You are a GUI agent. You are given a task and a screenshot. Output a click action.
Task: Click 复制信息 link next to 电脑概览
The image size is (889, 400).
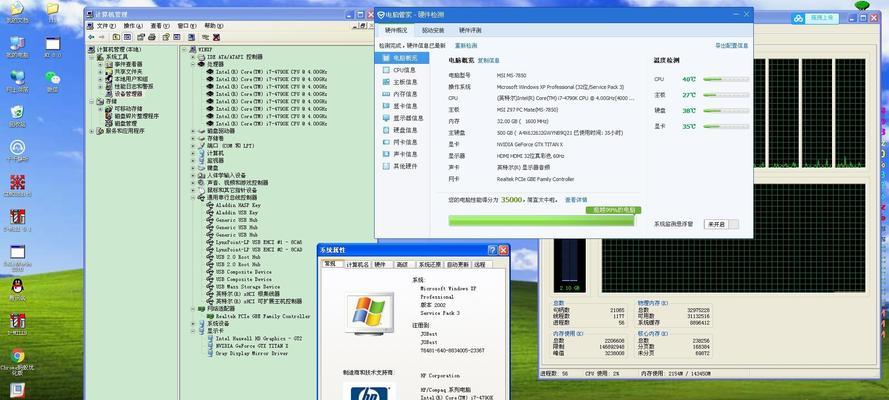click(488, 60)
